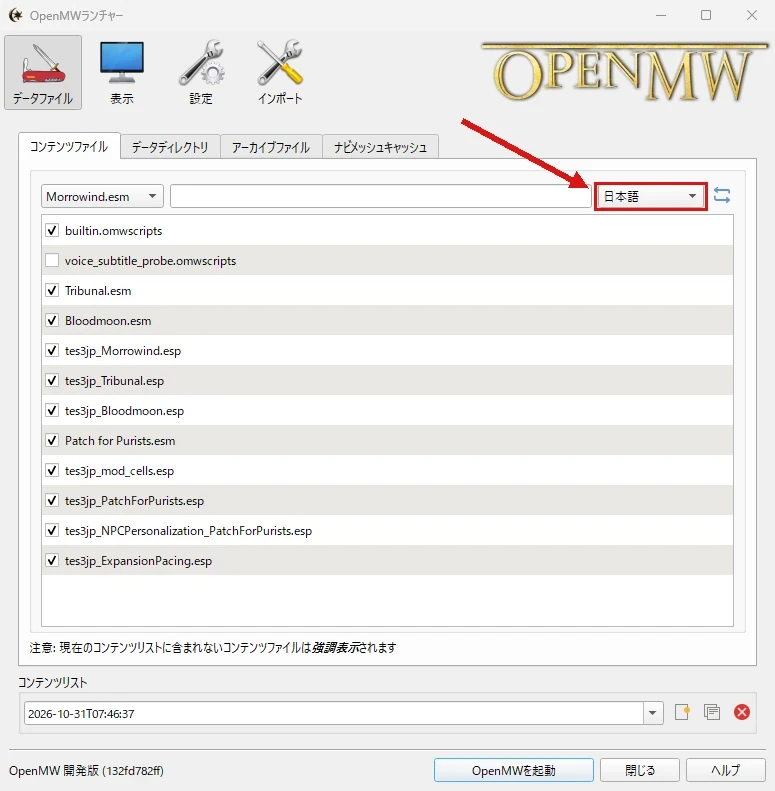Click the ヘルプ help button
775x791 pixels.
coord(726,770)
